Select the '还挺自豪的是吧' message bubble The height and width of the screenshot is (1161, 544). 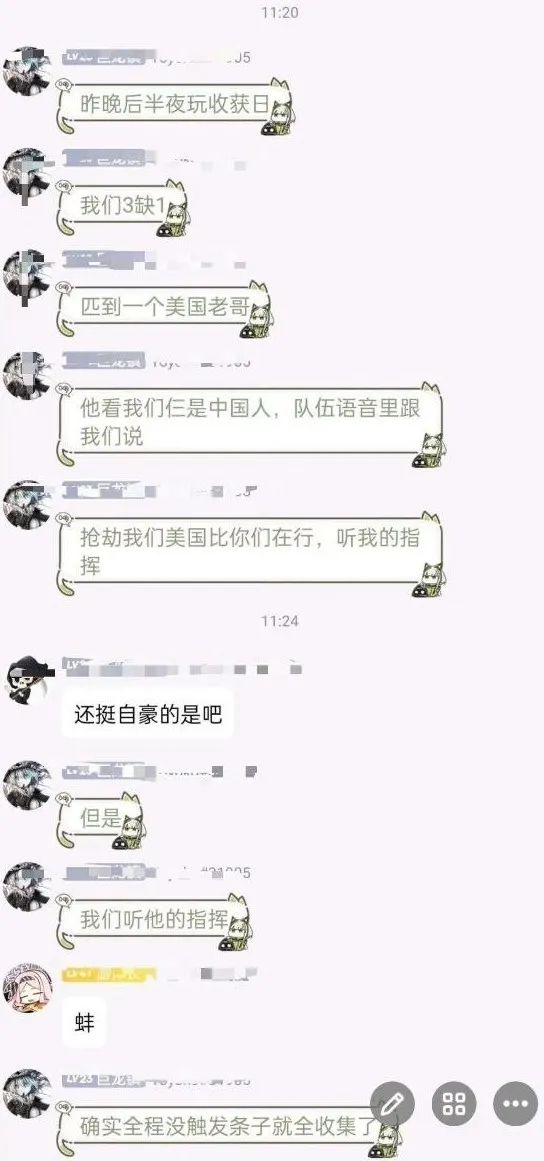click(147, 713)
